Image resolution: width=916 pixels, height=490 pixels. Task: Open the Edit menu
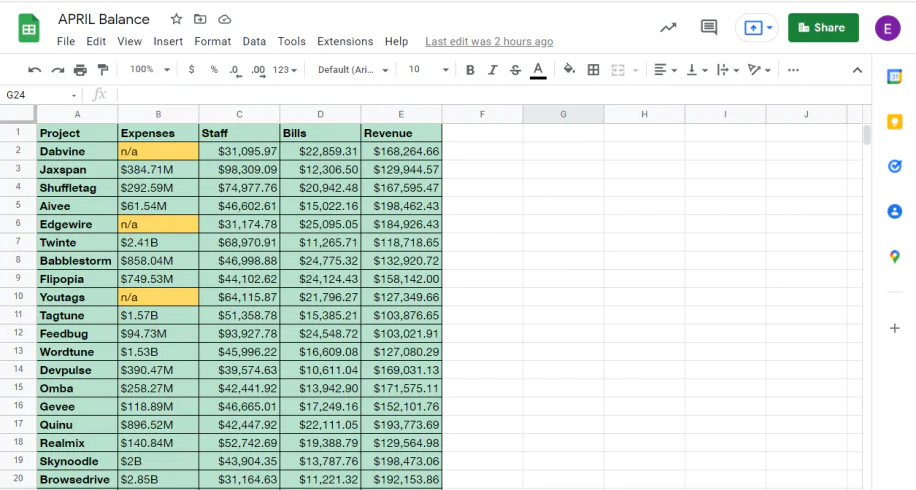tap(96, 41)
